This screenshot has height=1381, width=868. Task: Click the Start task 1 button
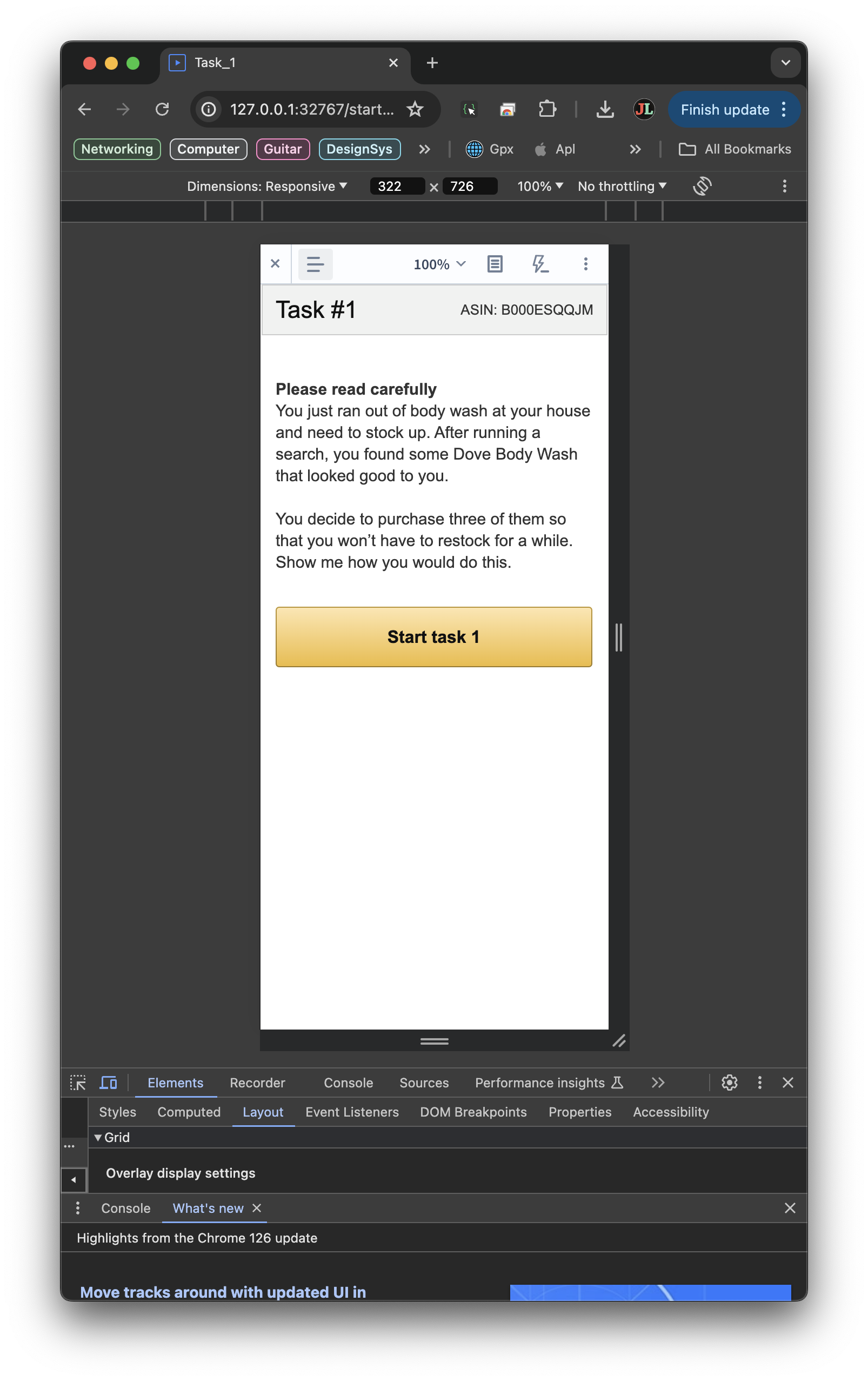coord(433,636)
